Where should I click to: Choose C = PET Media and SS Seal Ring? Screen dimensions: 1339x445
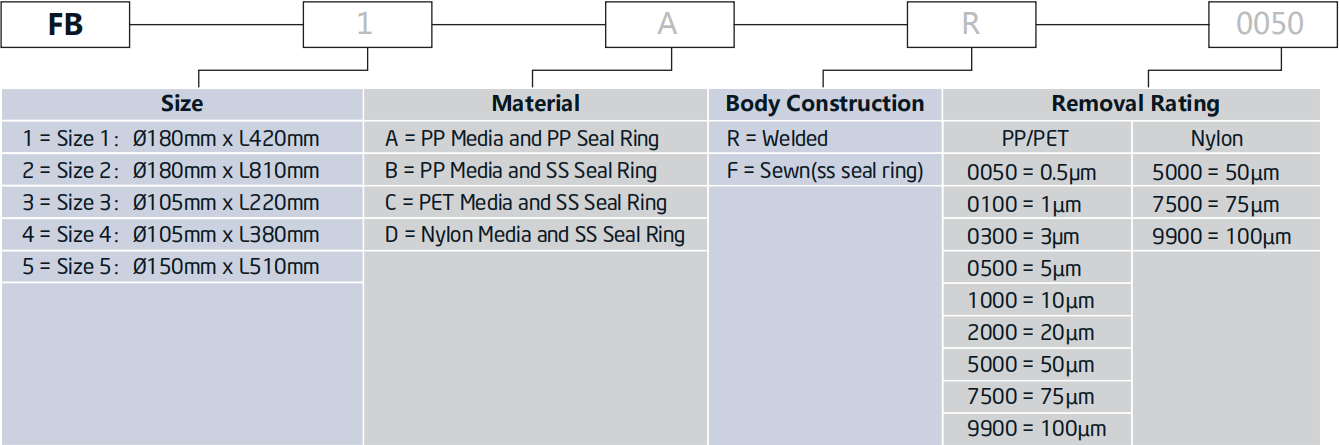[526, 203]
